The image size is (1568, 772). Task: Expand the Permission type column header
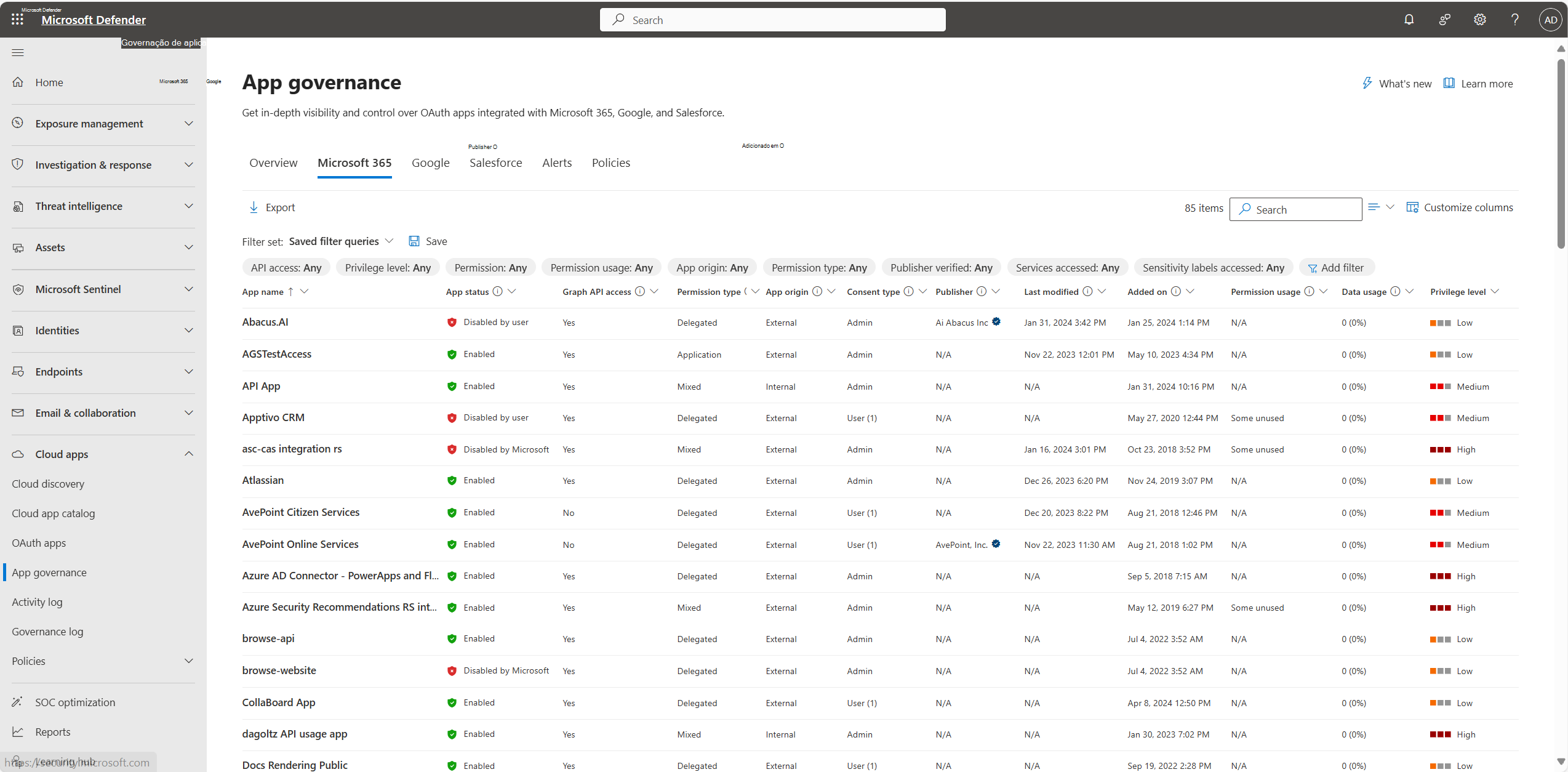[756, 292]
